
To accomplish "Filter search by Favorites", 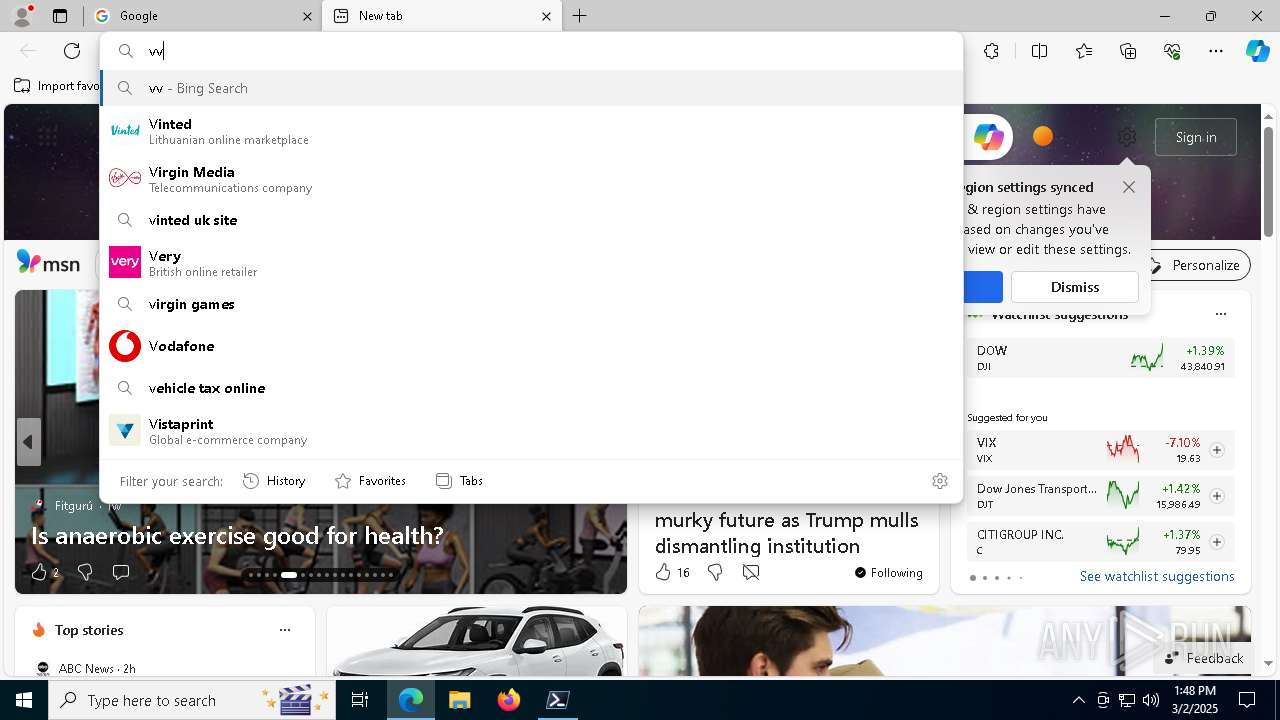I will (x=370, y=481).
